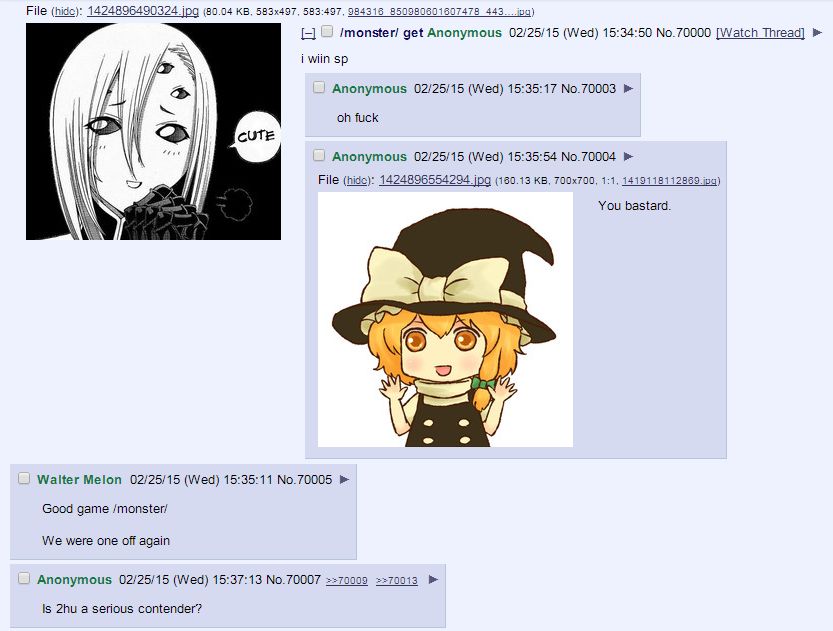Open post menu arrow for No.70005
The height and width of the screenshot is (631, 833).
click(344, 479)
